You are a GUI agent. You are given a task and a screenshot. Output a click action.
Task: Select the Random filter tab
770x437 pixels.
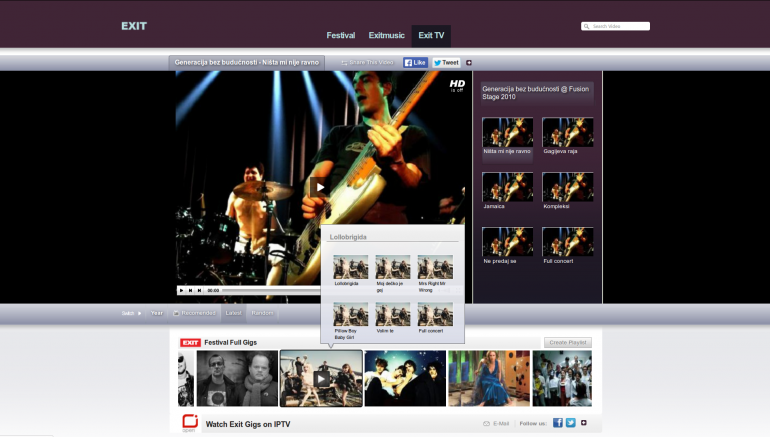[x=262, y=313]
